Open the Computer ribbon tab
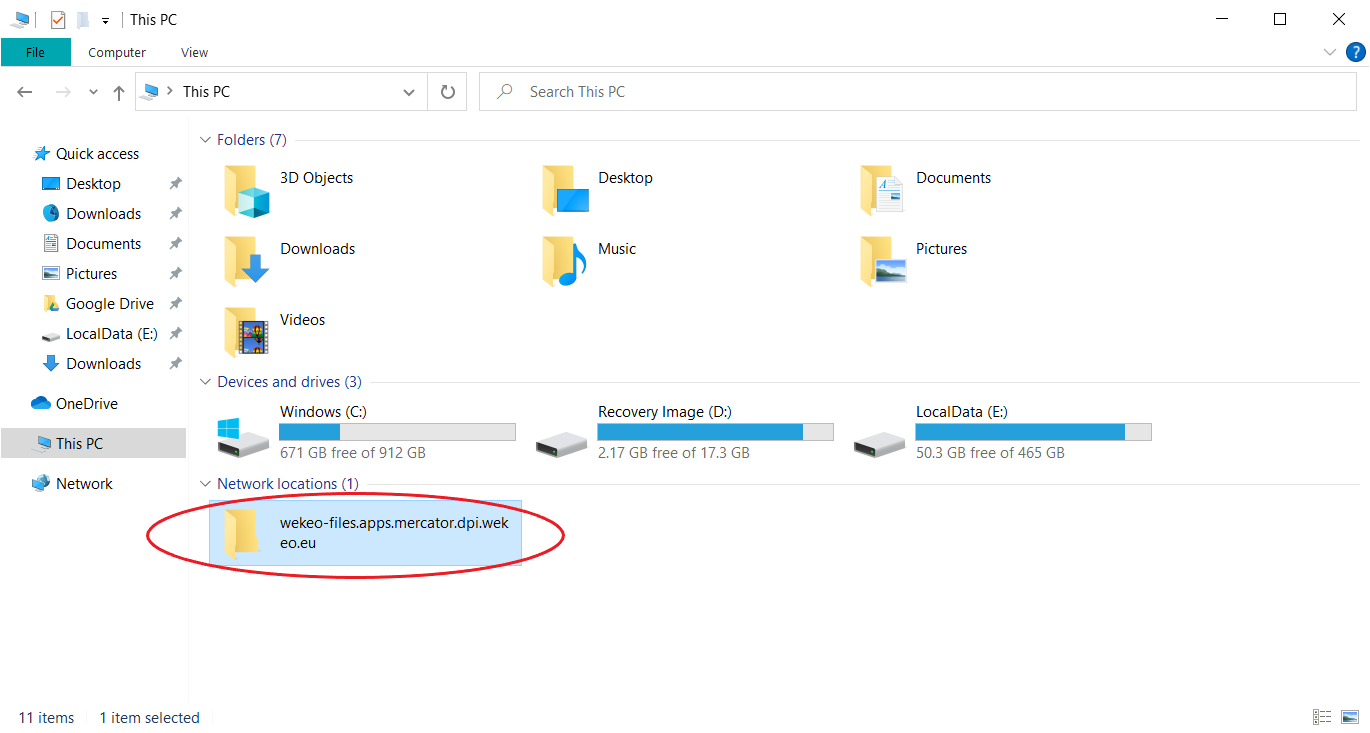This screenshot has height=733, width=1370. tap(117, 52)
